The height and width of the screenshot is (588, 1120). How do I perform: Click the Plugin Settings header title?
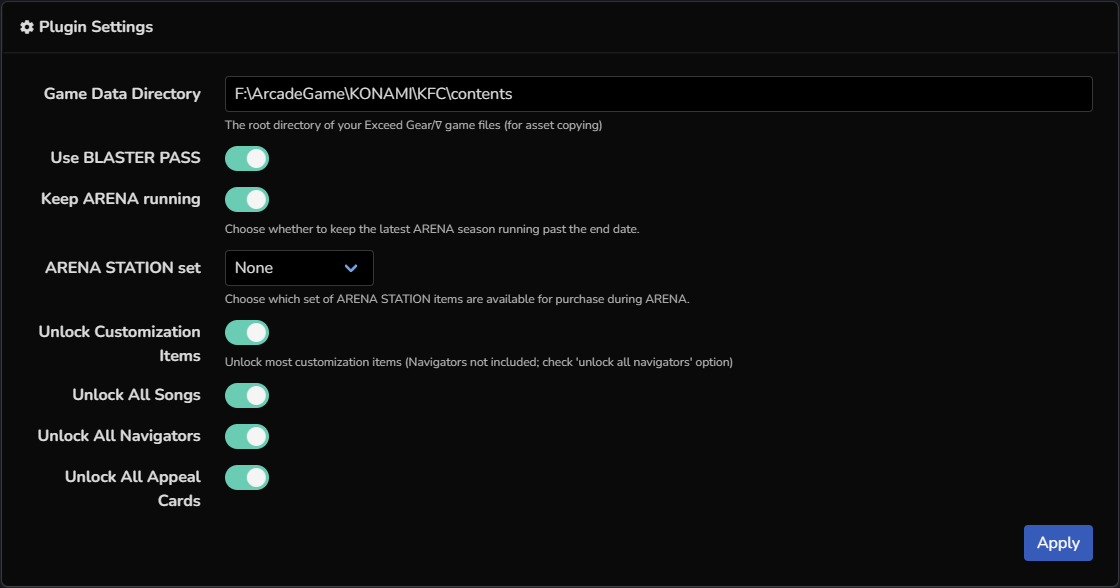[96, 27]
